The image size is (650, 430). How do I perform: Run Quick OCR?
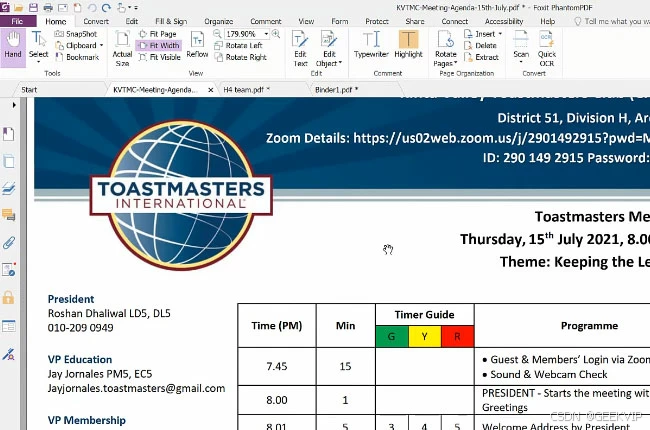tap(547, 49)
